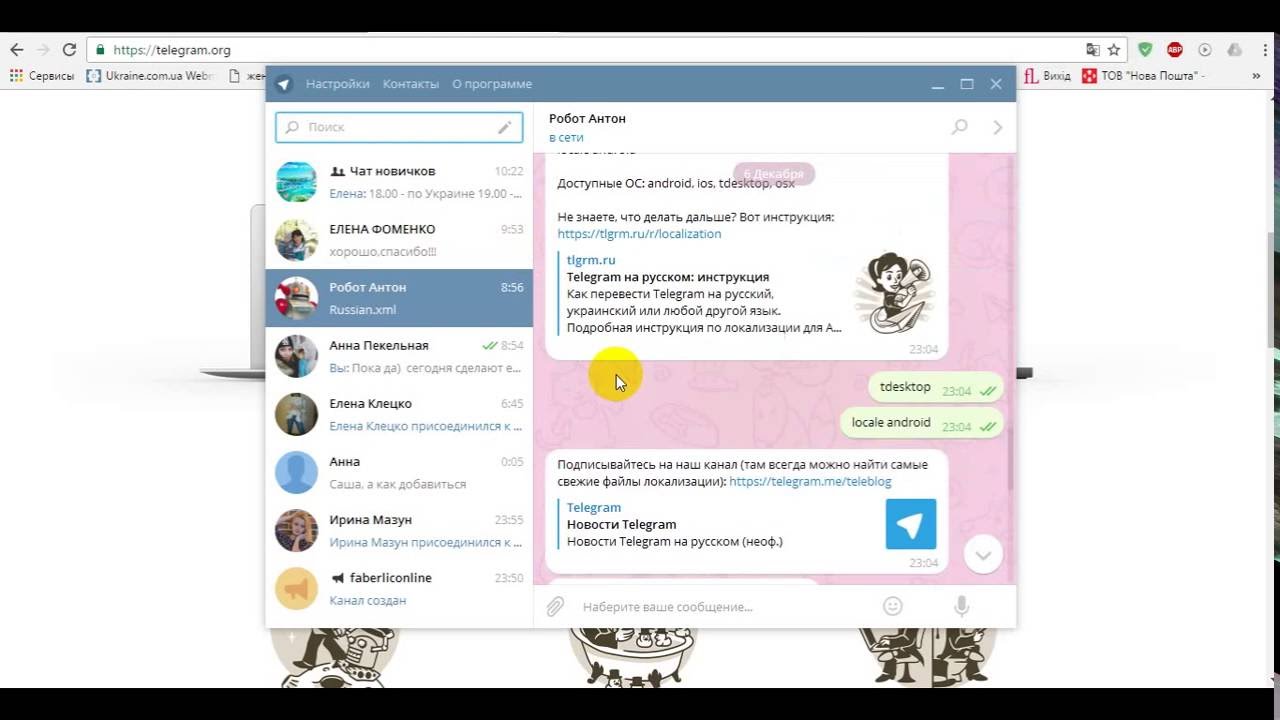1280x720 pixels.
Task: Click the locale android sent message
Action: click(x=921, y=424)
